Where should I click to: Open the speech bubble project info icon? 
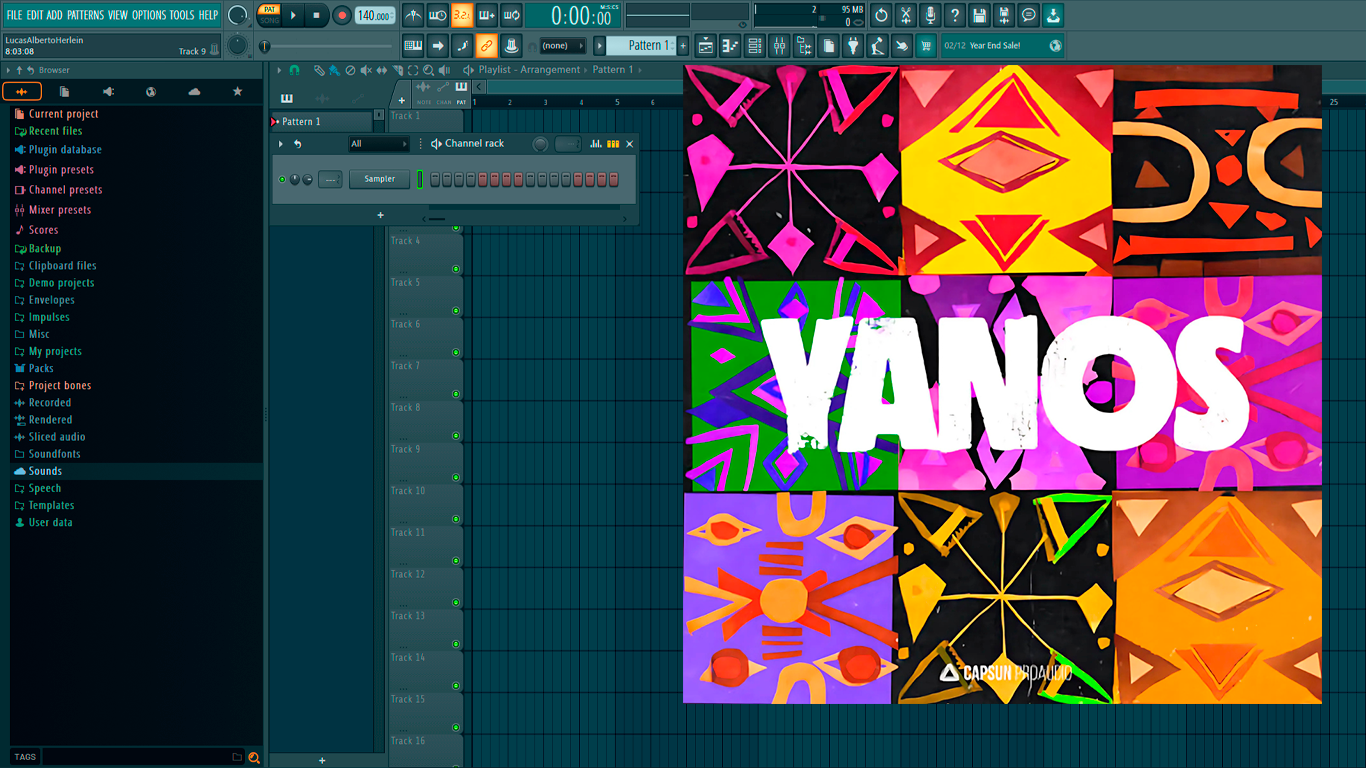click(x=1028, y=15)
